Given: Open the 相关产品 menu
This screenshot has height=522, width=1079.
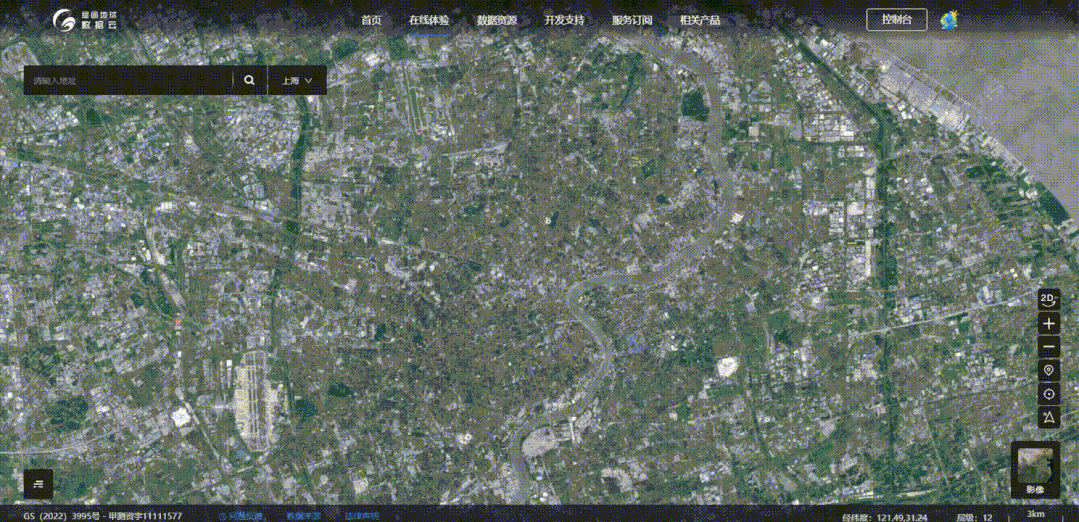Looking at the screenshot, I should point(699,20).
